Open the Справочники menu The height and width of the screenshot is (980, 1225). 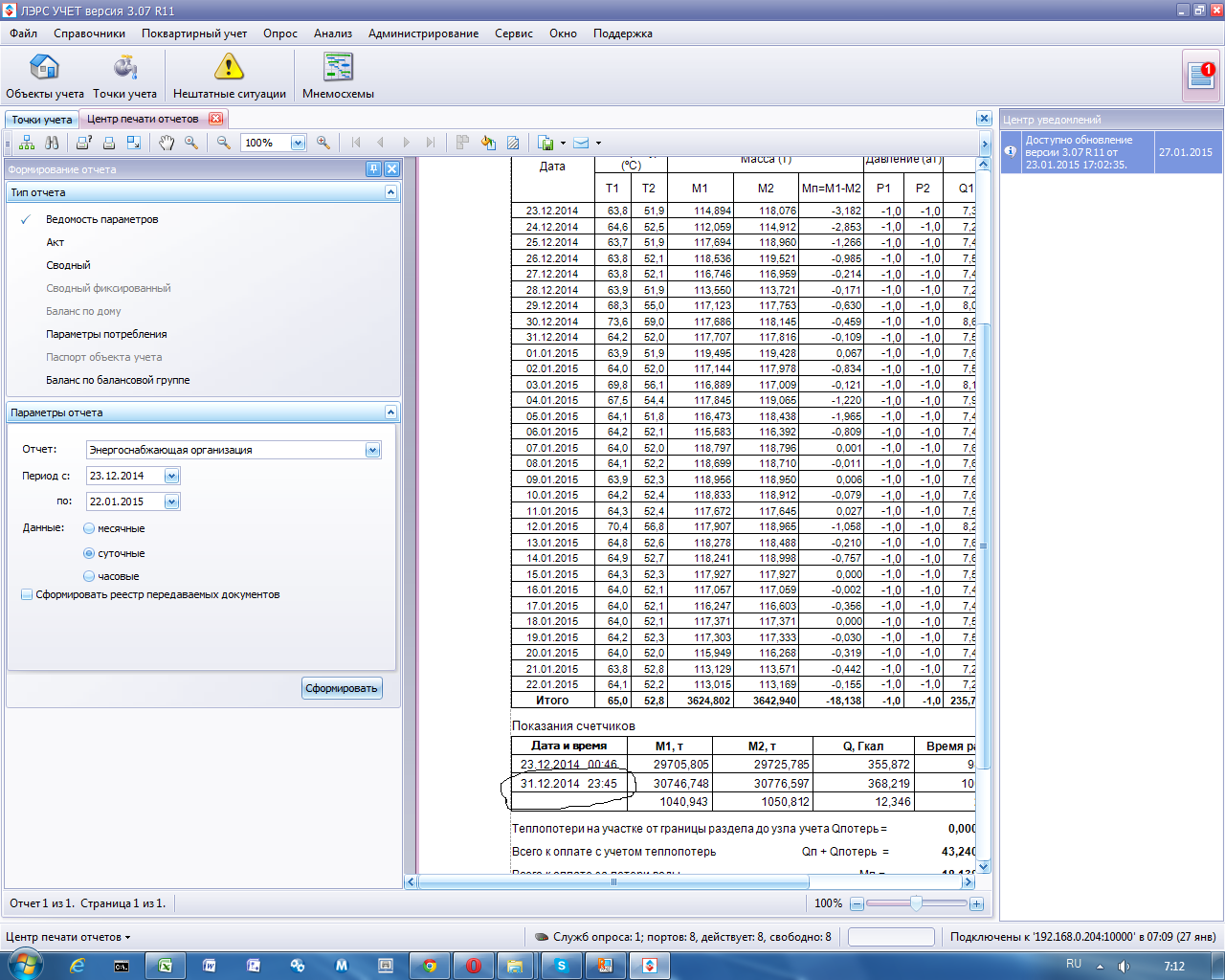(89, 33)
